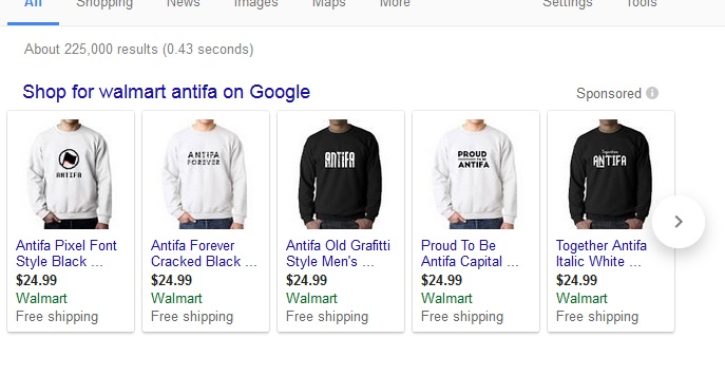The height and width of the screenshot is (375, 725).
Task: Open Antifa Pixel Font Style Black listing
Action: click(x=66, y=253)
